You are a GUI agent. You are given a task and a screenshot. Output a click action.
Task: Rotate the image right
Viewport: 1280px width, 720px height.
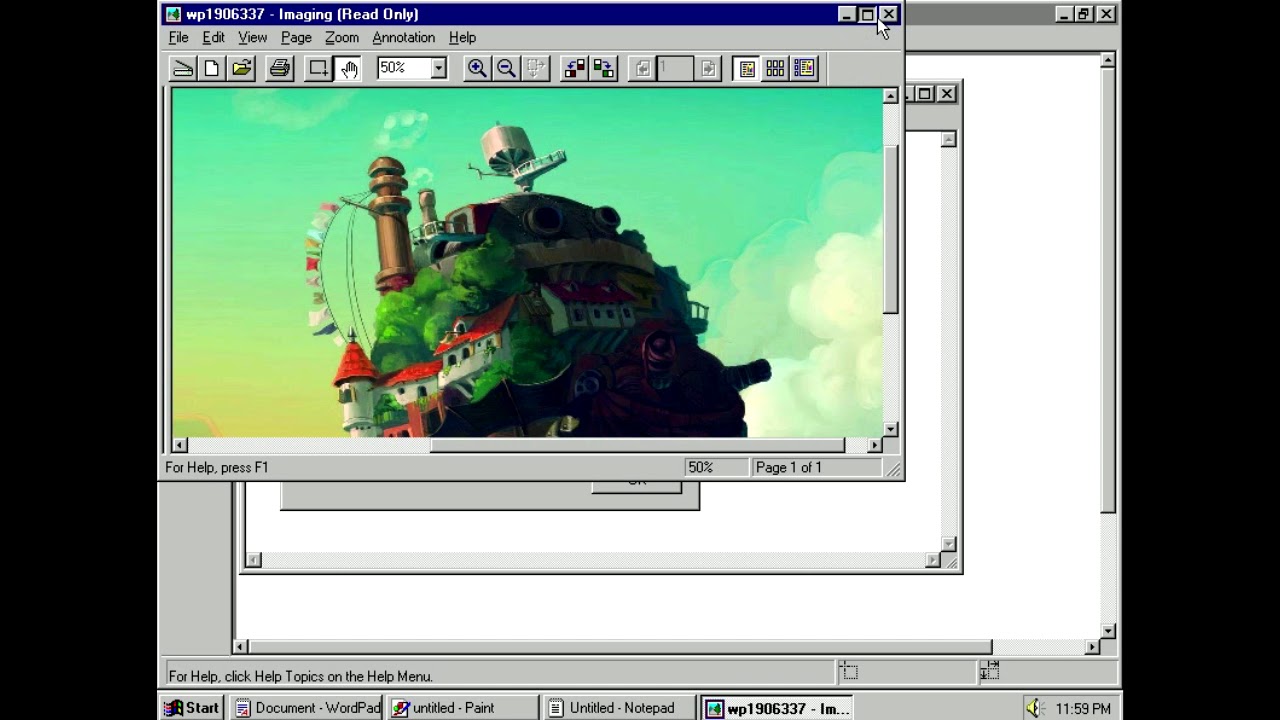click(603, 68)
